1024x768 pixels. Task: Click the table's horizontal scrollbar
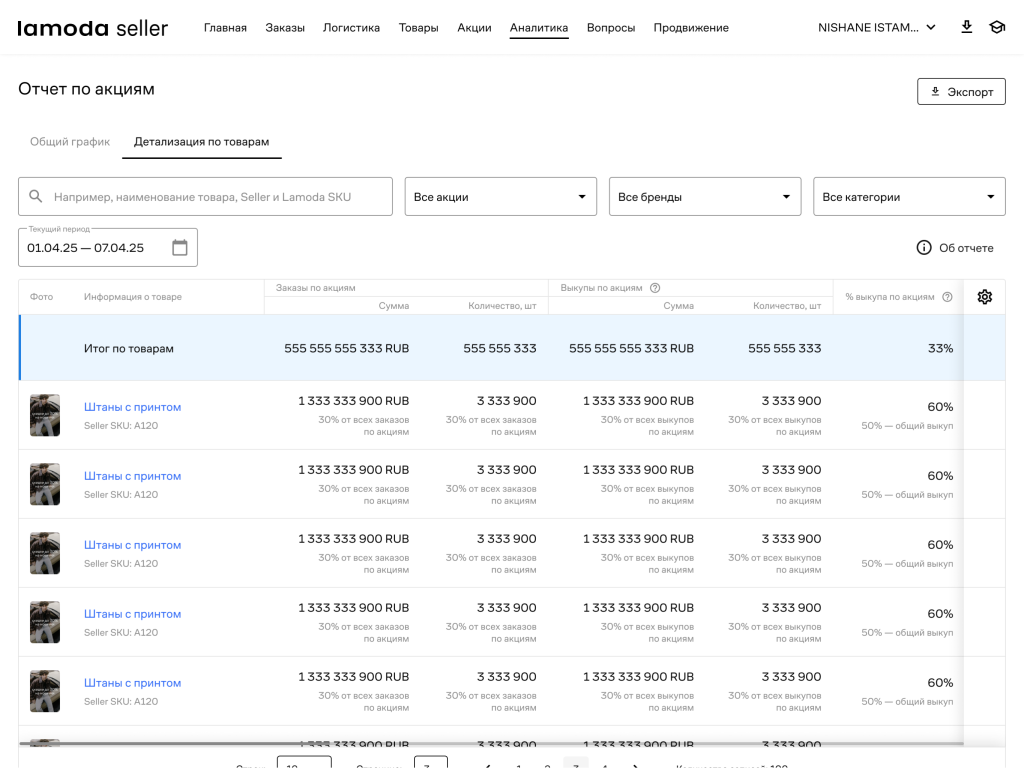click(x=490, y=744)
